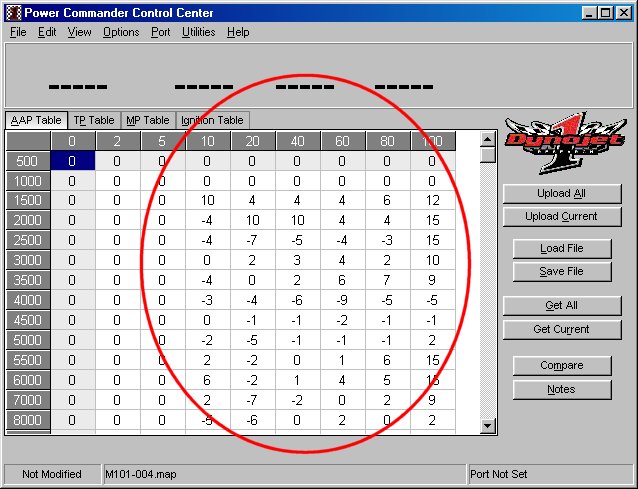Select cell -5 in 5000 row, column 20

(252, 340)
